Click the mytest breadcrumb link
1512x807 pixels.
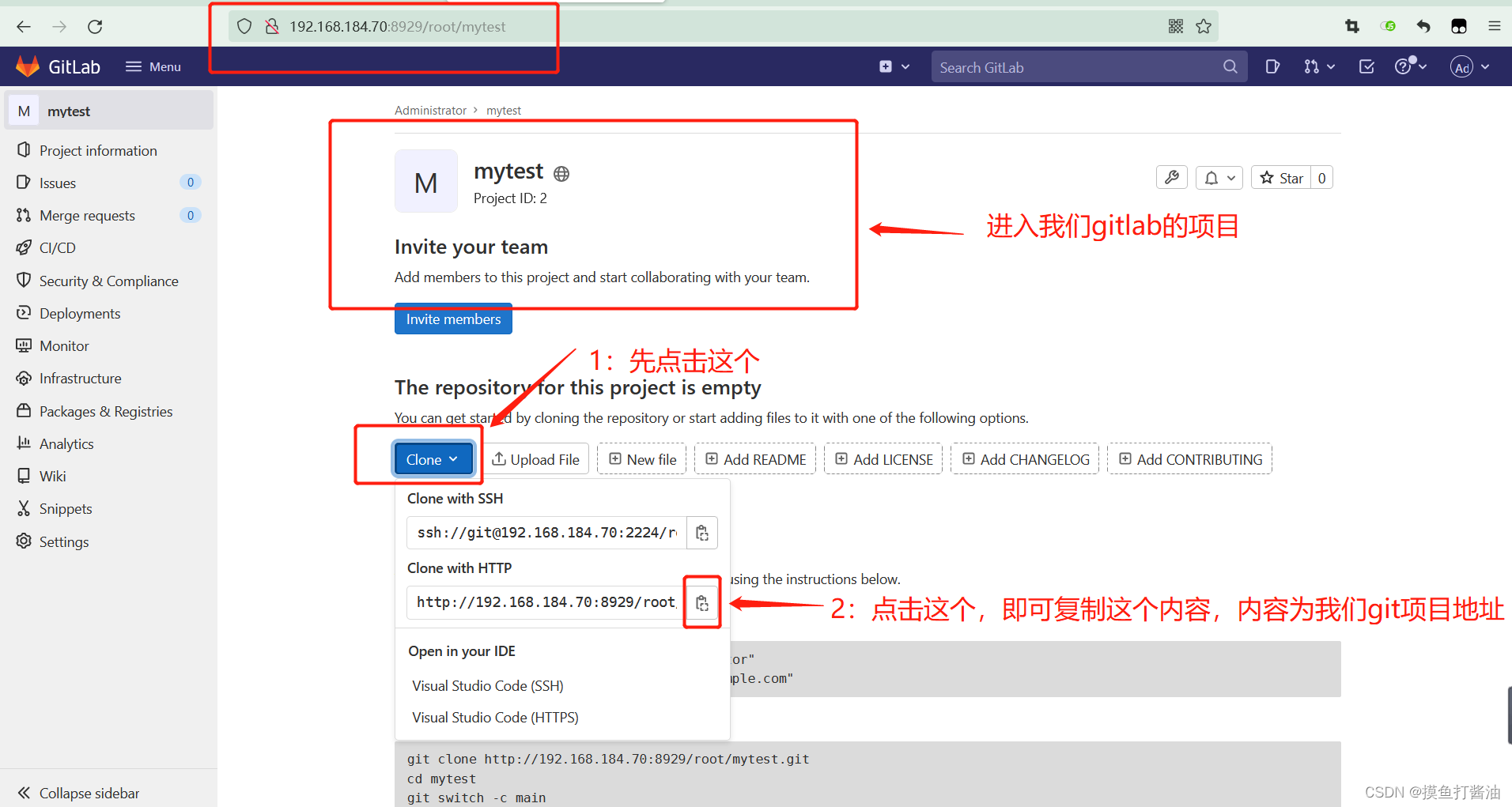coord(504,111)
